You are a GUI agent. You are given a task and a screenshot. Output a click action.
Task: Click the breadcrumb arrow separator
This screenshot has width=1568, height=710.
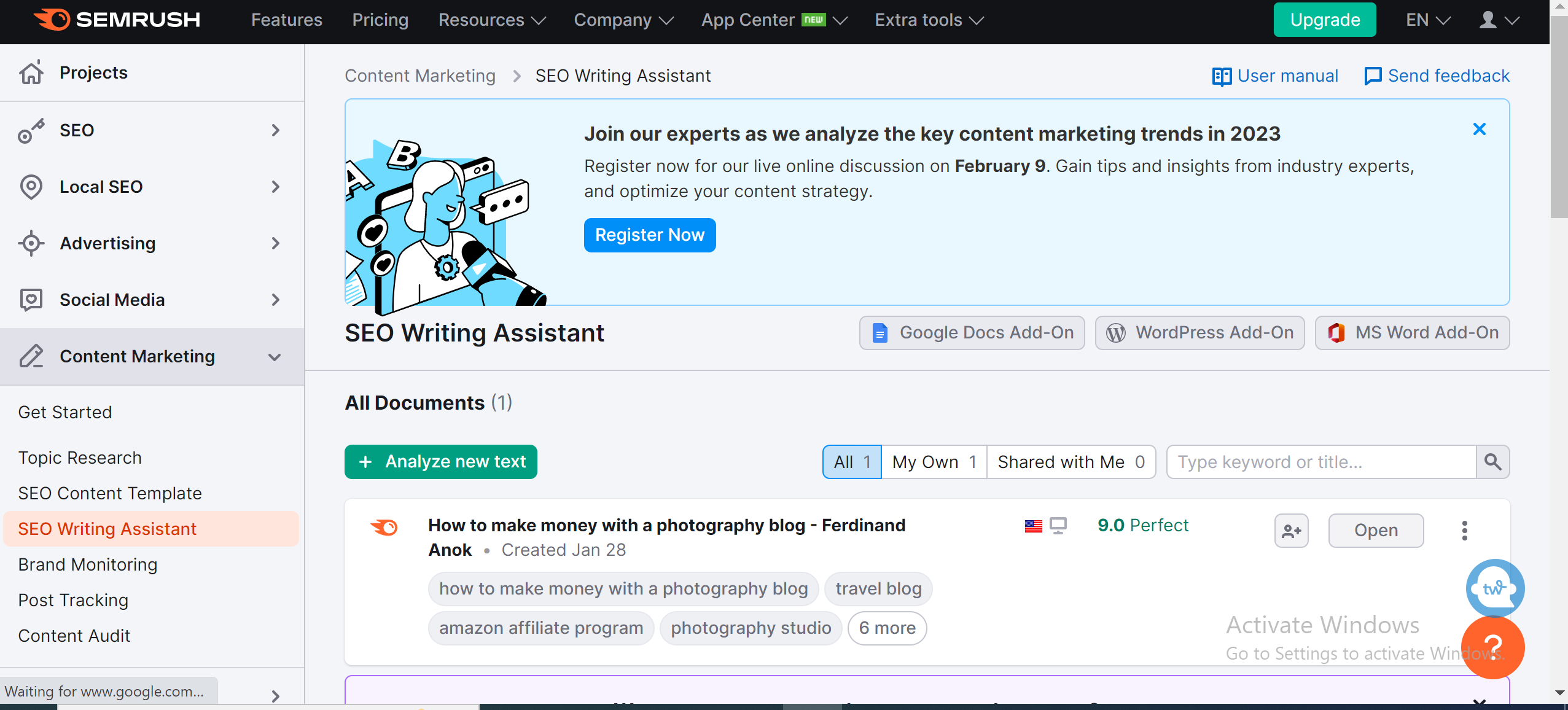pos(517,76)
